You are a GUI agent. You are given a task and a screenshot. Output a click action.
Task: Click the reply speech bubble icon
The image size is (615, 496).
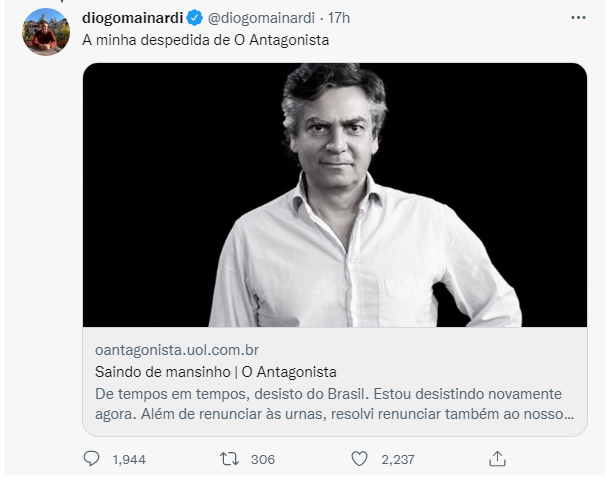pos(91,458)
